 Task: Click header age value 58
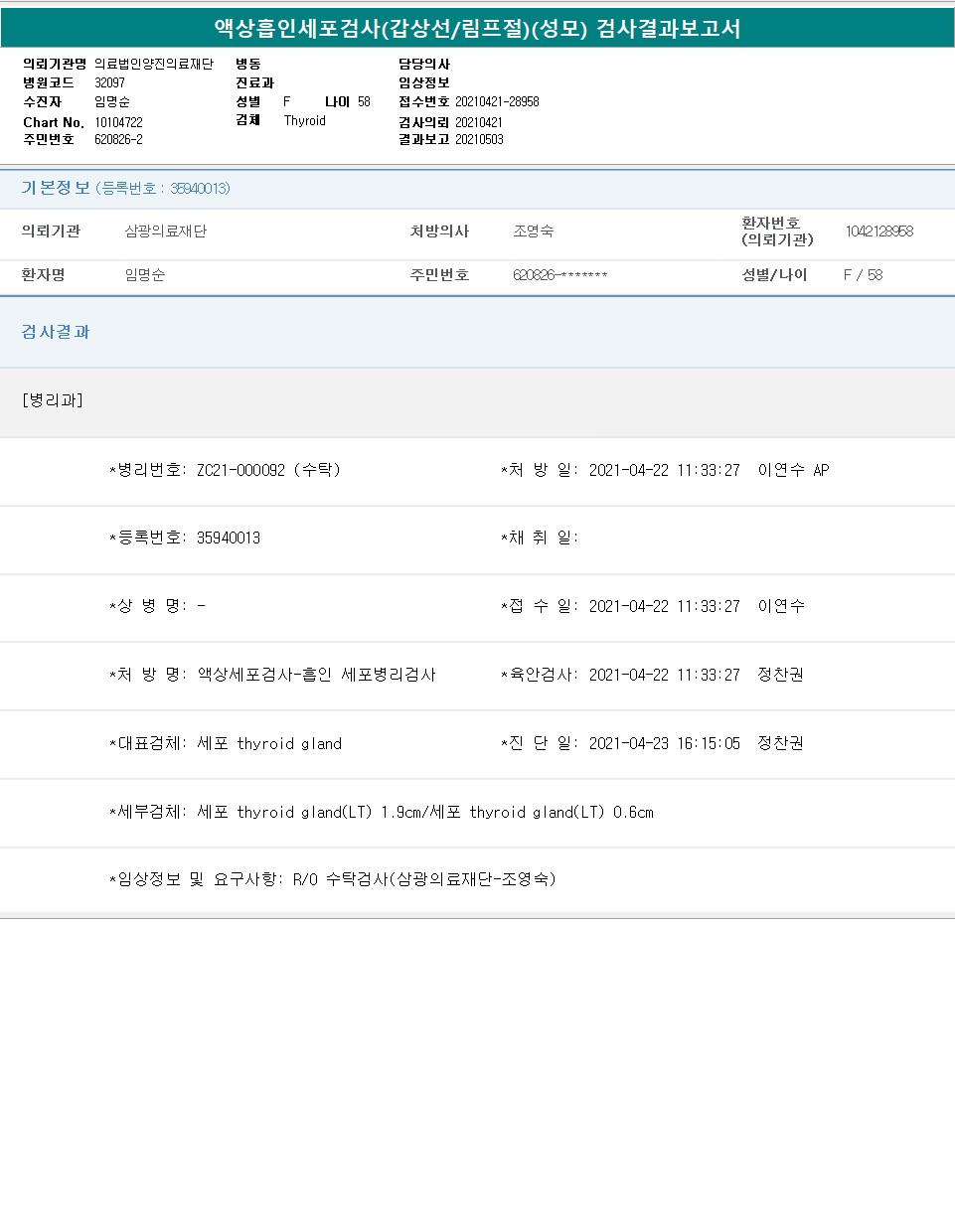[364, 101]
